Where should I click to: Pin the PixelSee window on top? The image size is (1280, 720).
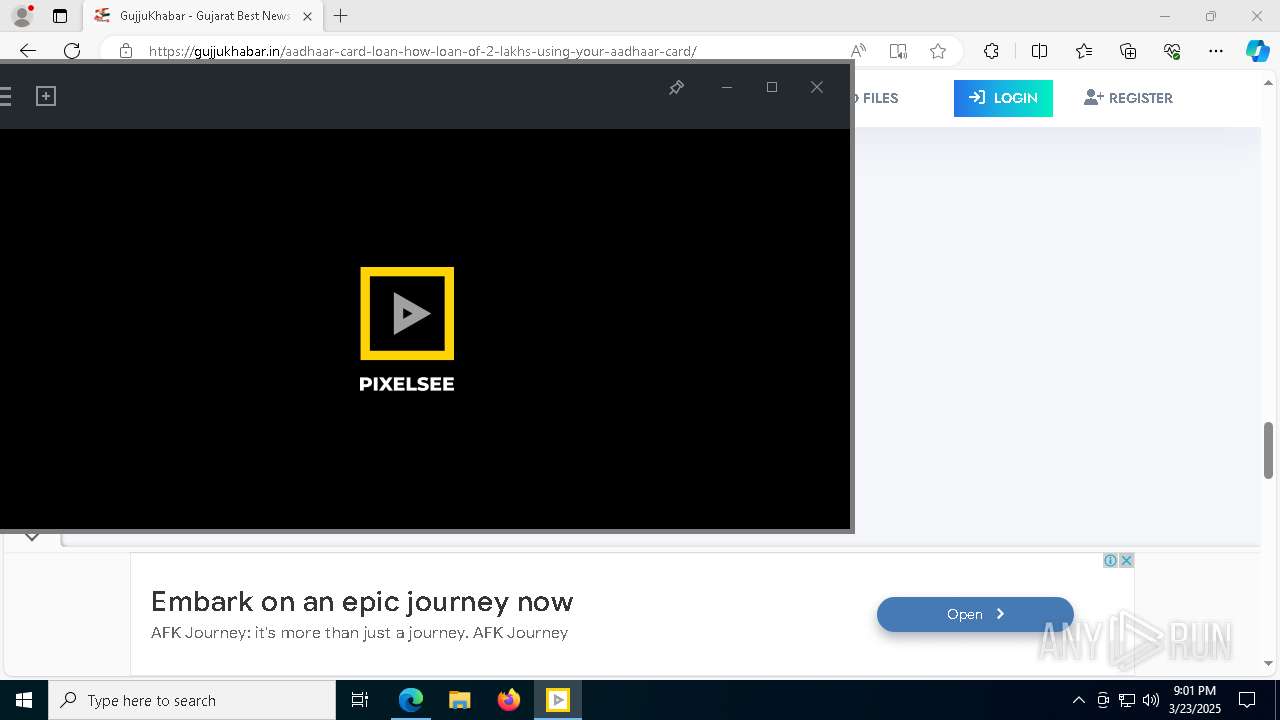click(x=676, y=87)
